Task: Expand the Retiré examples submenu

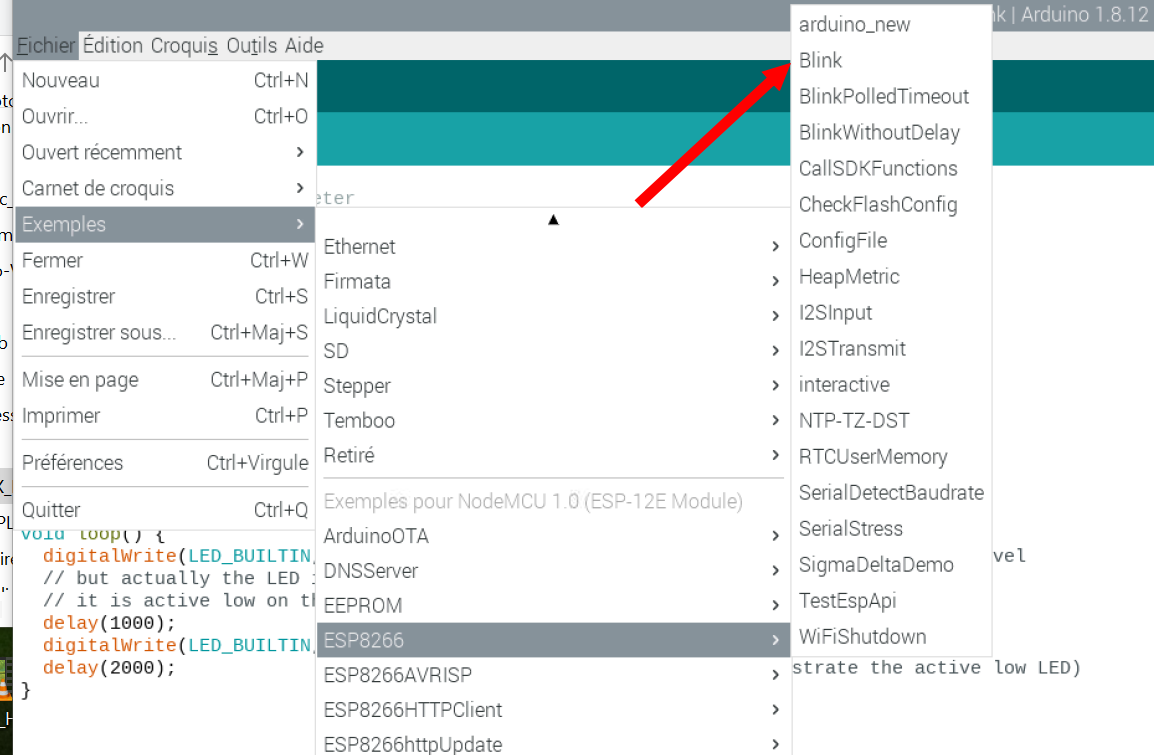Action: pos(553,456)
